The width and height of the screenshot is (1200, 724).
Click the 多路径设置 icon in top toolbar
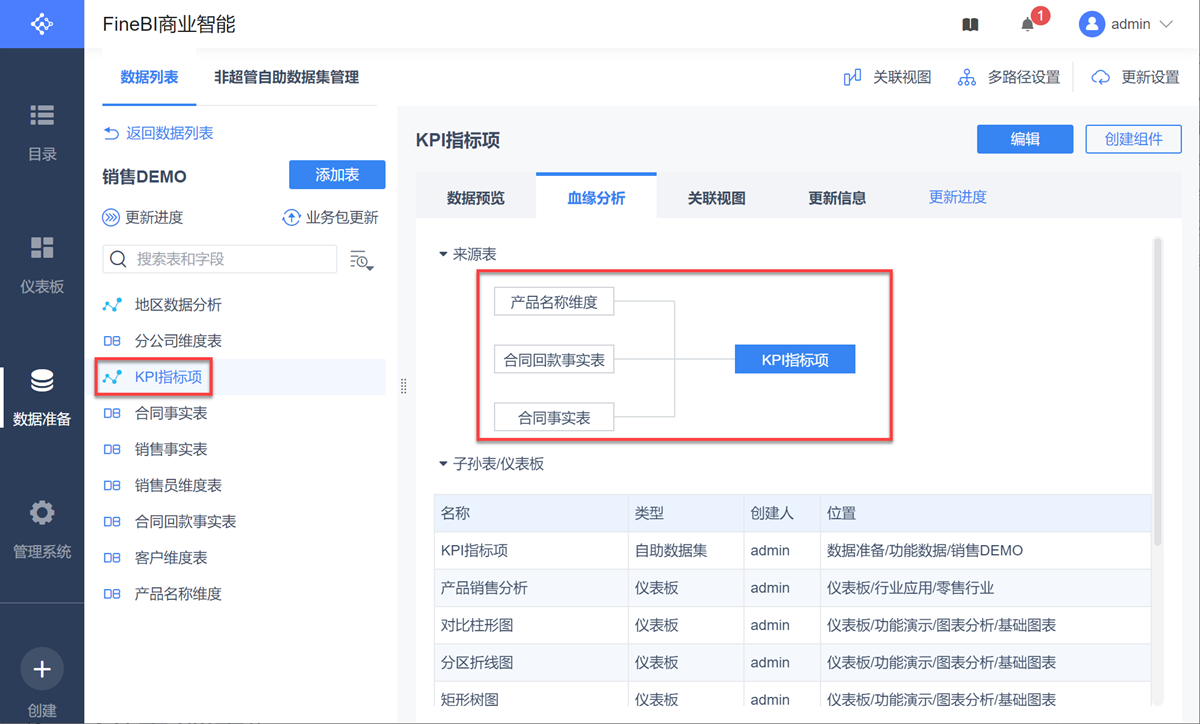967,77
